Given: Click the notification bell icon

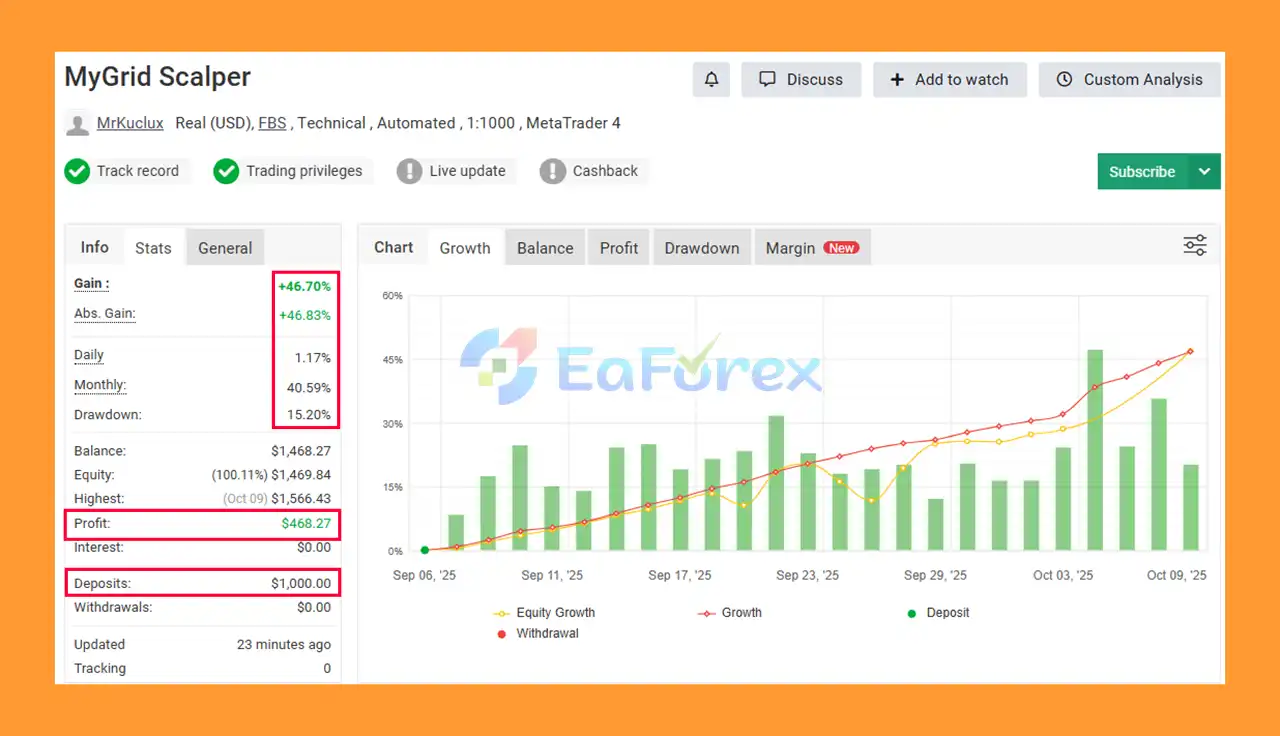Looking at the screenshot, I should tap(711, 80).
